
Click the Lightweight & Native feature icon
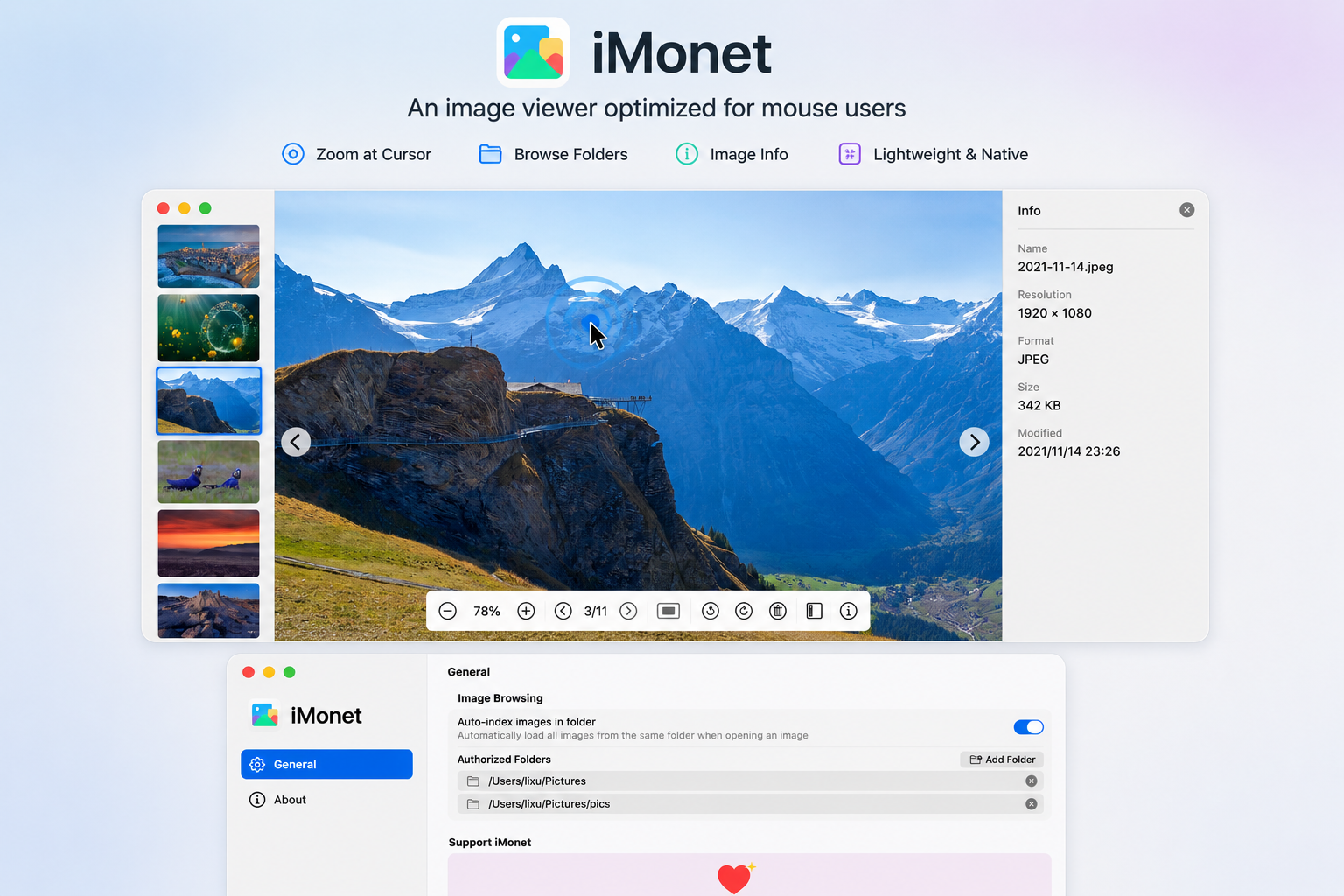[850, 154]
